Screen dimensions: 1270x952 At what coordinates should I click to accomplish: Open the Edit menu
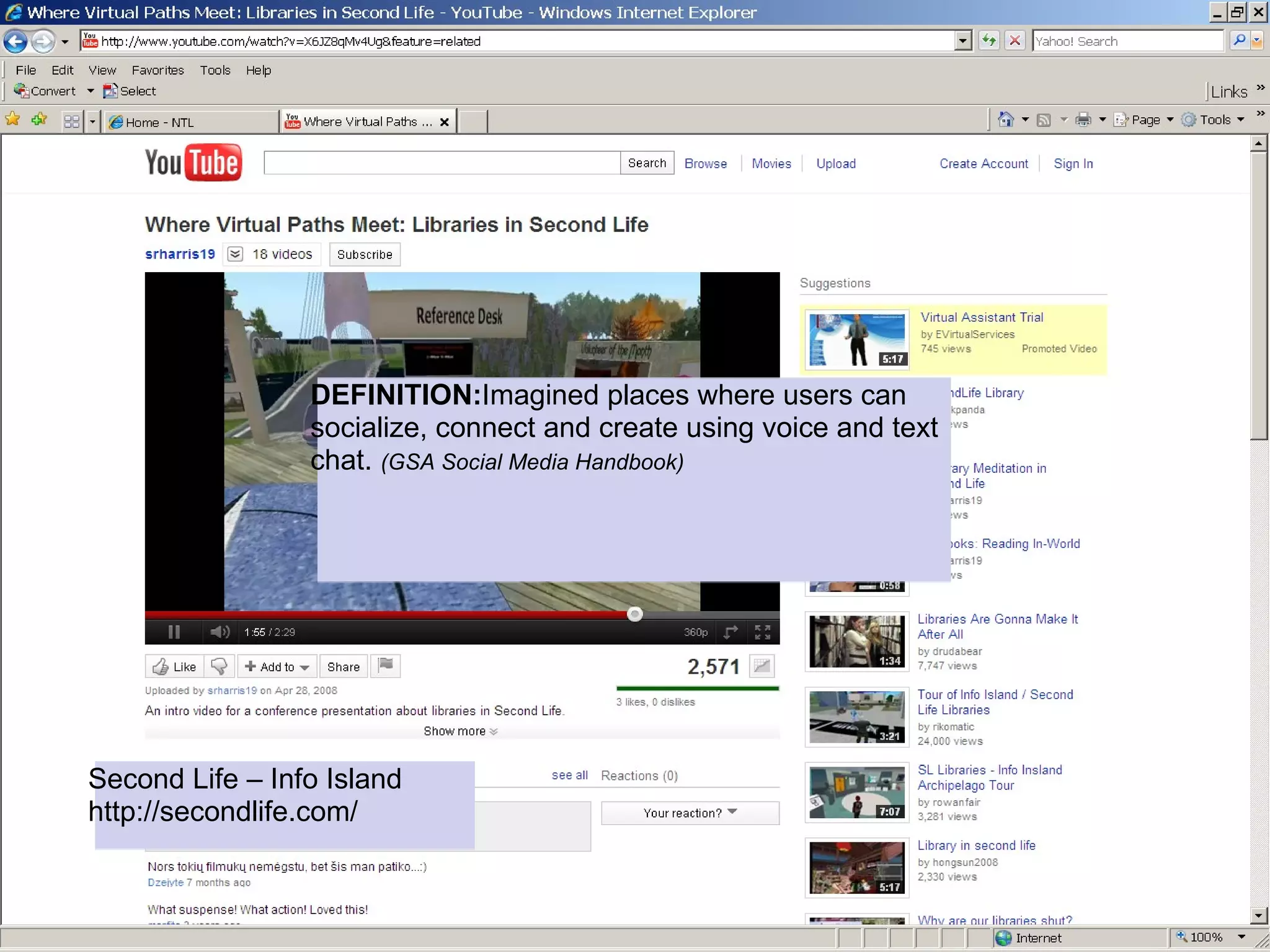click(63, 70)
